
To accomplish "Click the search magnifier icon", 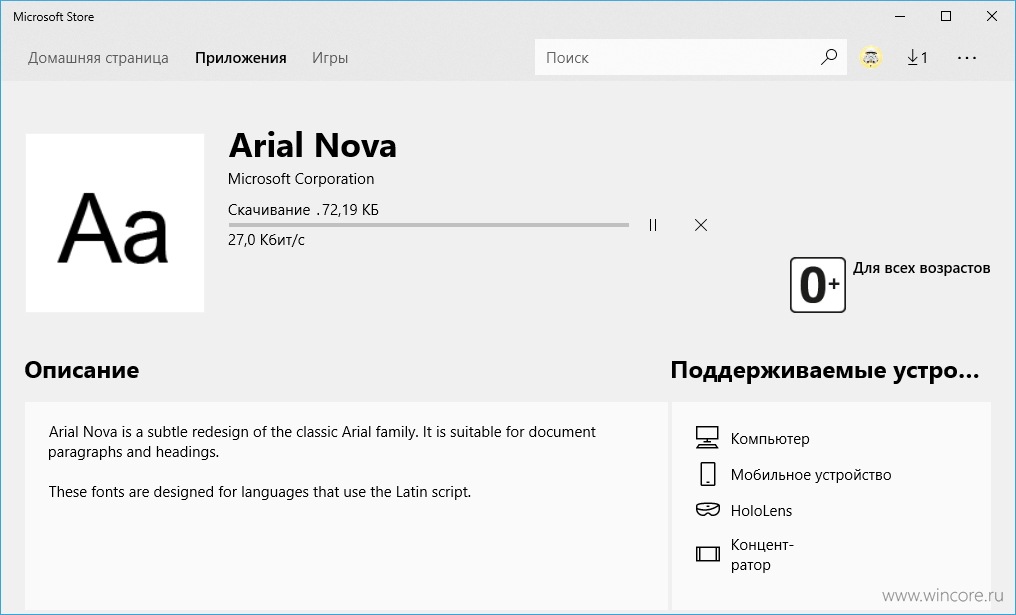I will 829,57.
